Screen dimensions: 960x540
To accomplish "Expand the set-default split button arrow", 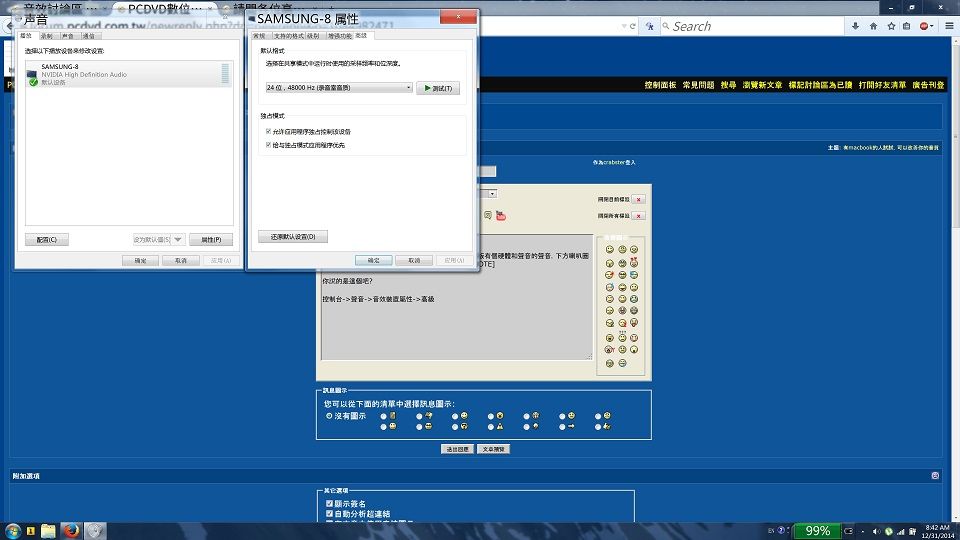I will 178,239.
